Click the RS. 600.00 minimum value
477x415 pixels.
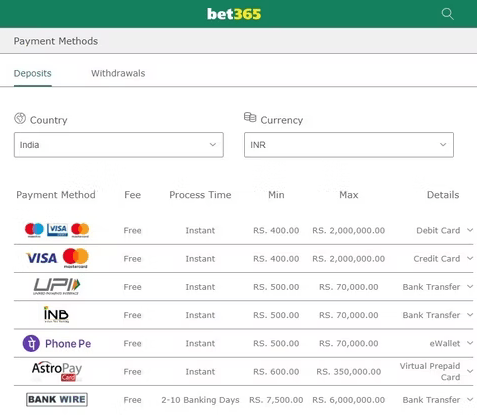pyautogui.click(x=276, y=372)
